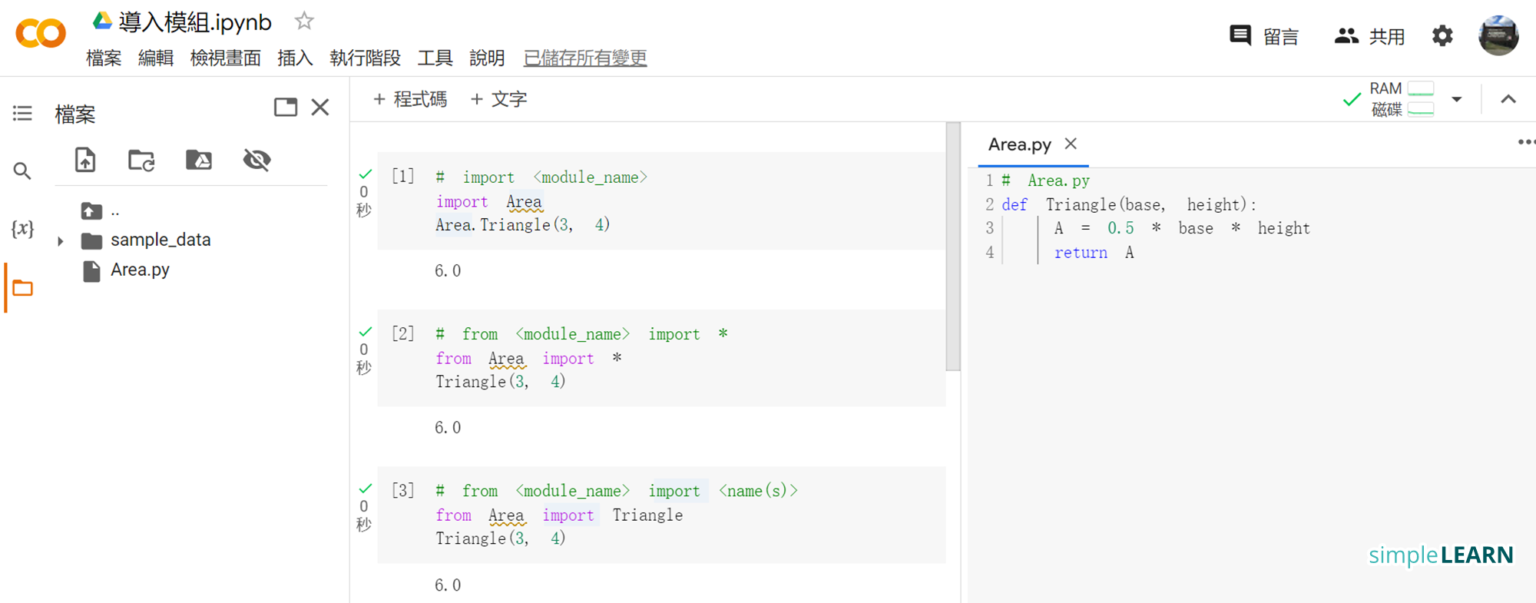1536x603 pixels.
Task: Open the 執行階段 menu
Action: point(365,58)
